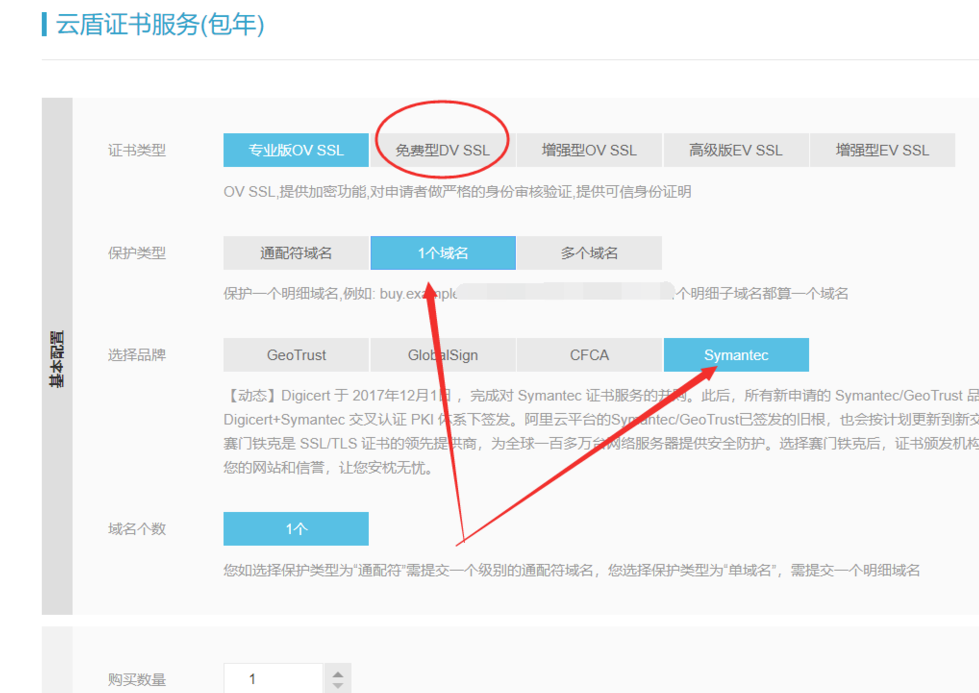Pick 高级版EV SSL certificate type

(x=735, y=150)
